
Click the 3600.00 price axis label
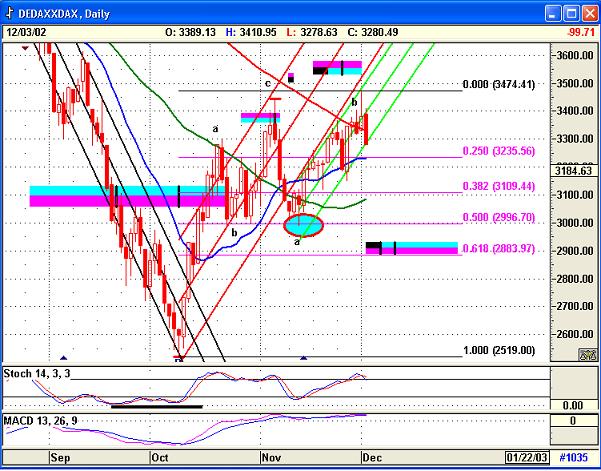point(576,55)
